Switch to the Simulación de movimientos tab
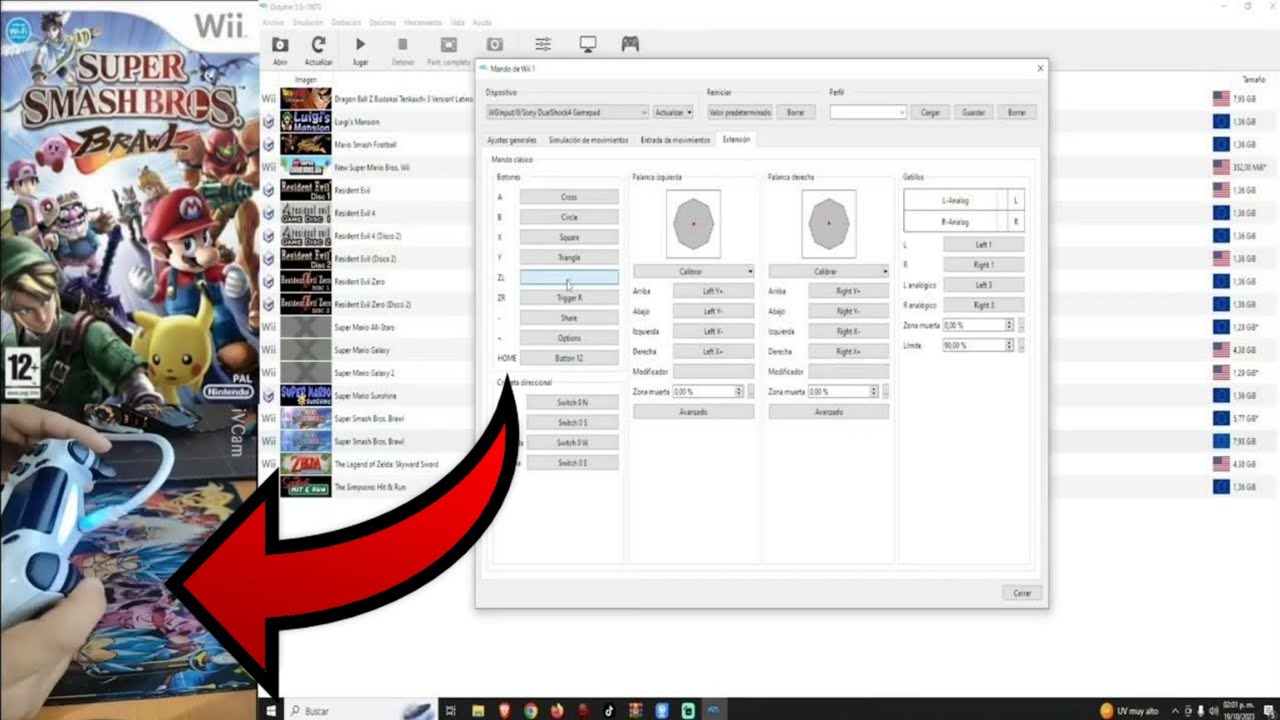This screenshot has height=720, width=1280. point(588,140)
